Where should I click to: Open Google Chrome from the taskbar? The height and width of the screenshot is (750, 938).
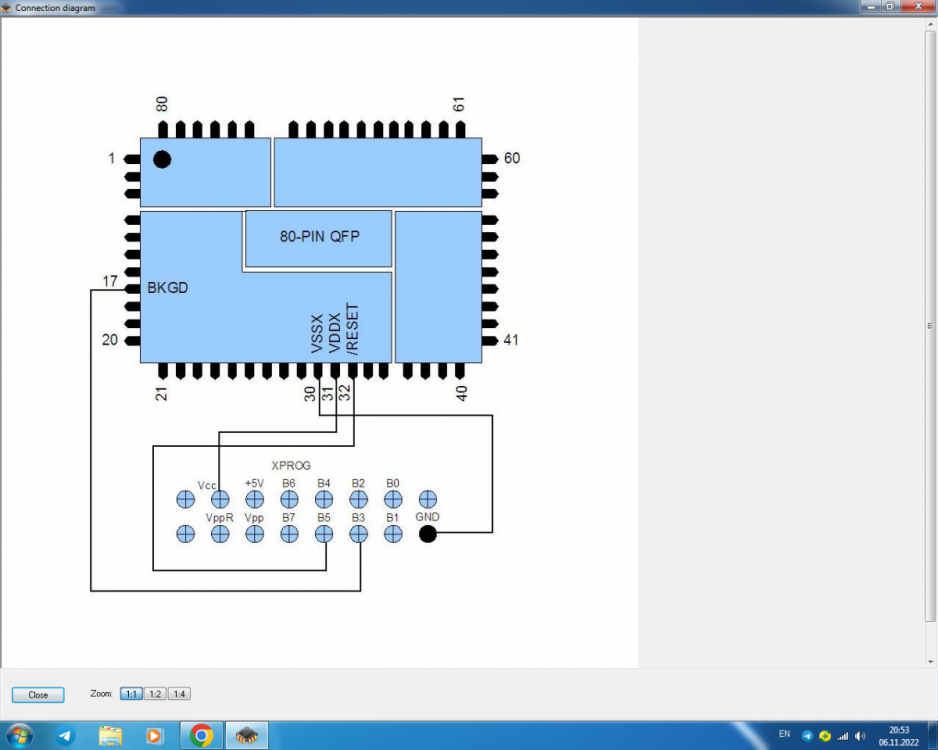201,736
